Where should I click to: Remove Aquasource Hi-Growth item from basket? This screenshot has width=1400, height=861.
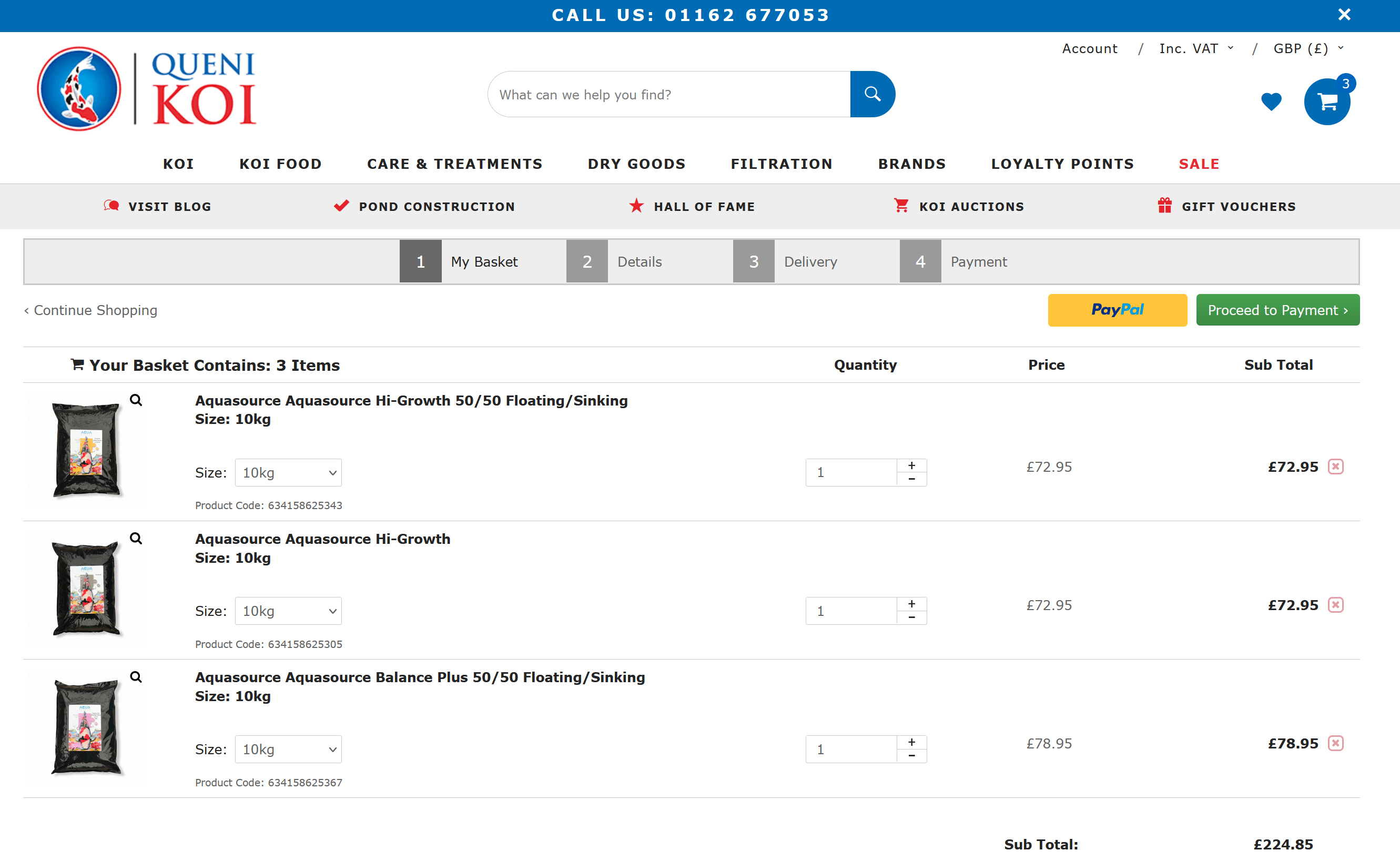(1336, 605)
